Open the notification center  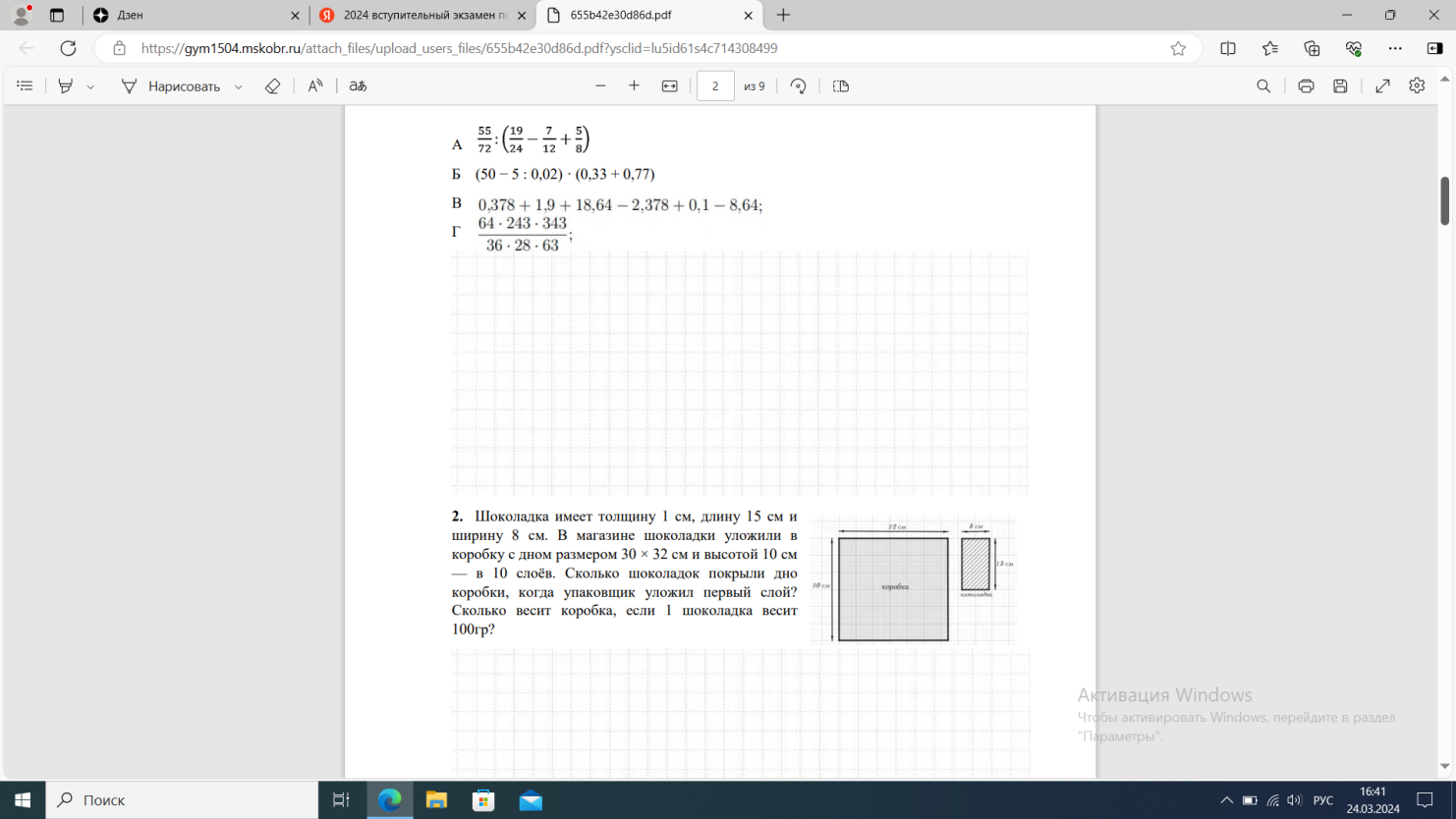pos(1426,800)
